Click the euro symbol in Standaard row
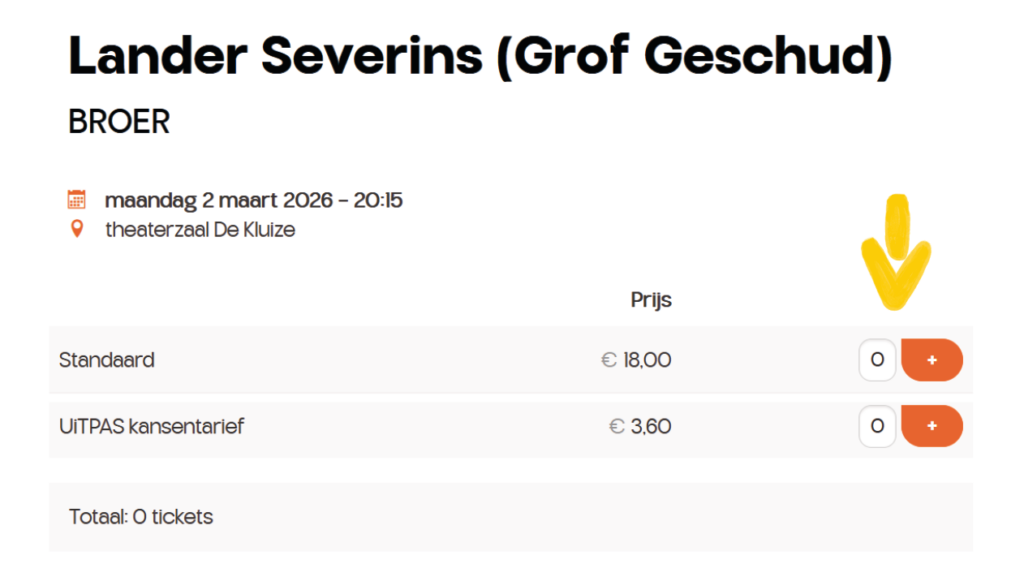Image resolution: width=1024 pixels, height=564 pixels. click(x=608, y=360)
